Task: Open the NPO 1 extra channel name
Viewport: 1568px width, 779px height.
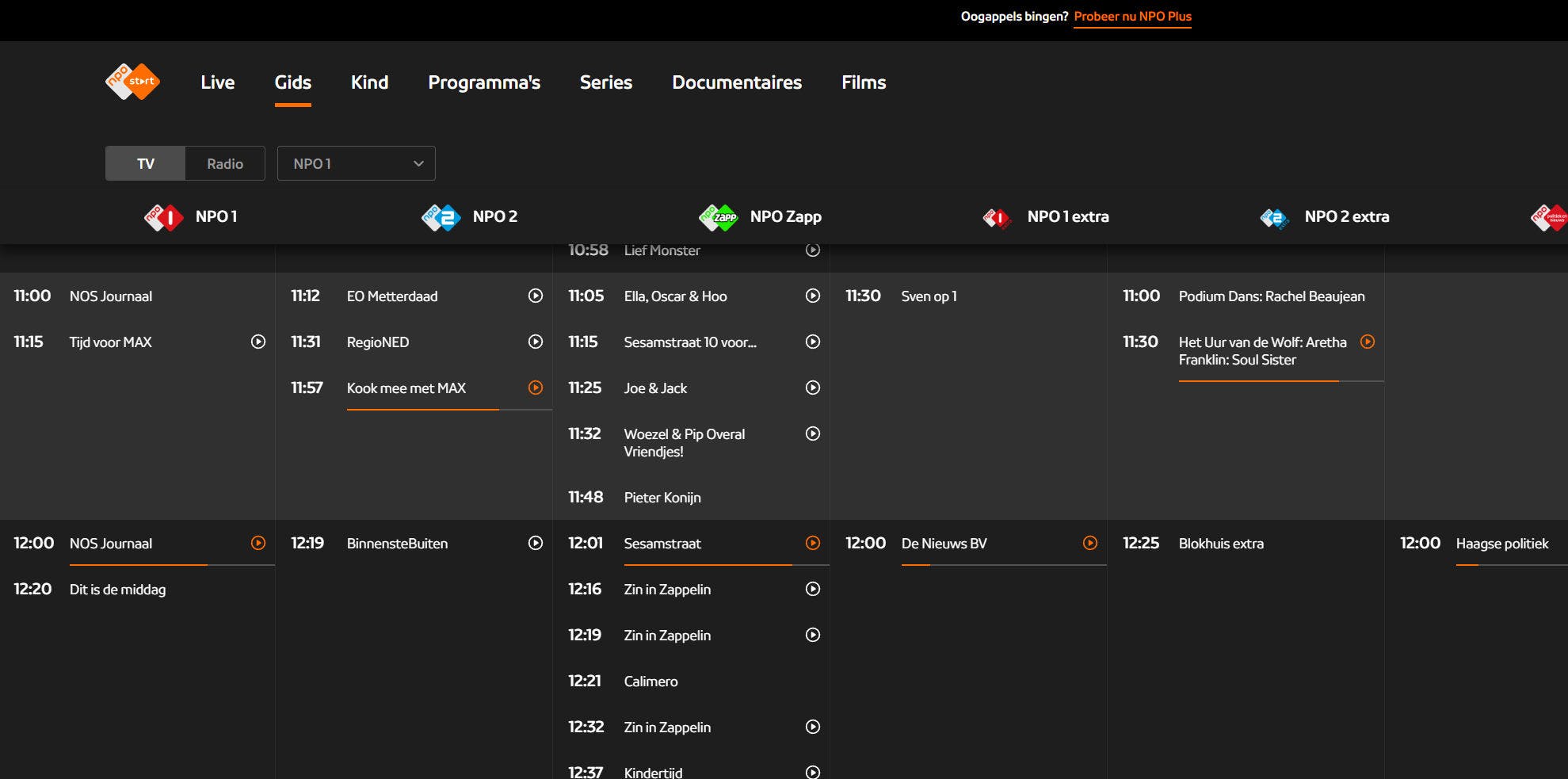Action: [x=1068, y=216]
